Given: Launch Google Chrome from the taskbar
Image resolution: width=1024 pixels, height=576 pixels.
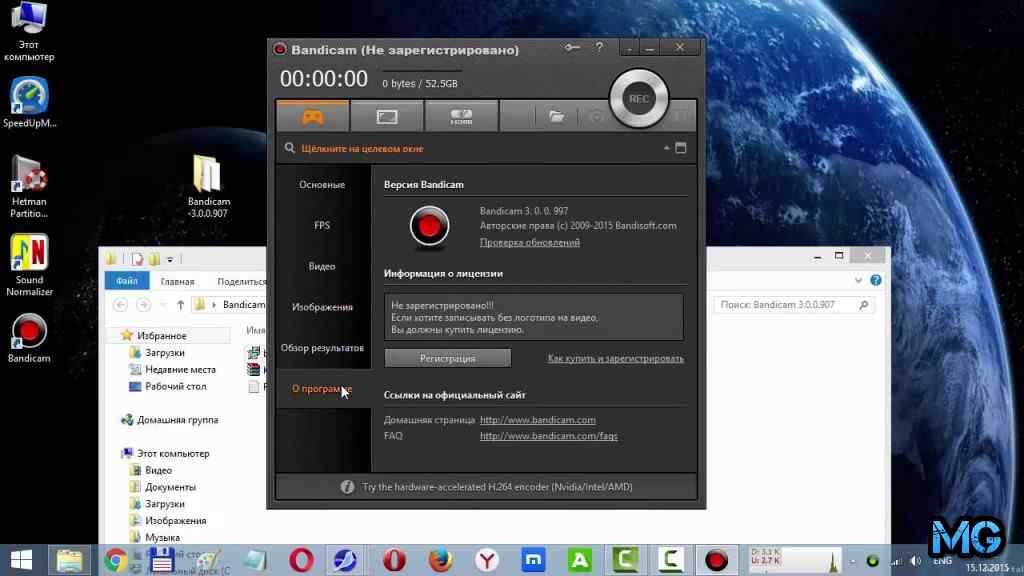Looking at the screenshot, I should pyautogui.click(x=116, y=560).
